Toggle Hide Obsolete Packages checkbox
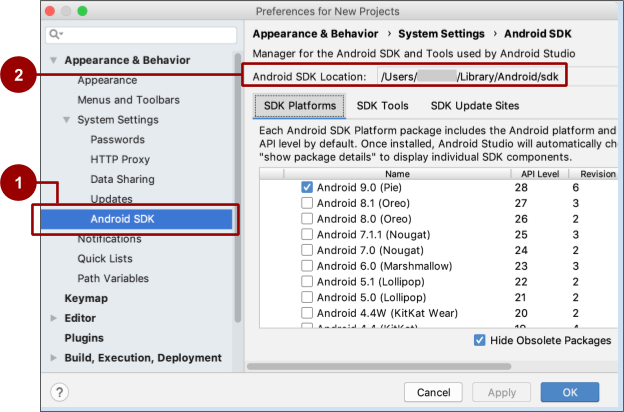The width and height of the screenshot is (624, 412). 479,340
